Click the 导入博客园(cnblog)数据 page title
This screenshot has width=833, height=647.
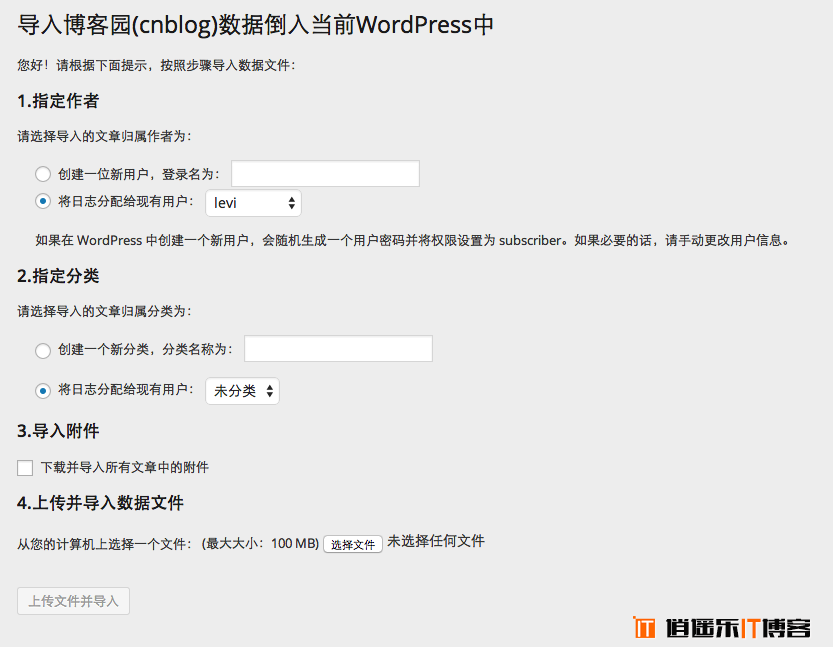(256, 25)
